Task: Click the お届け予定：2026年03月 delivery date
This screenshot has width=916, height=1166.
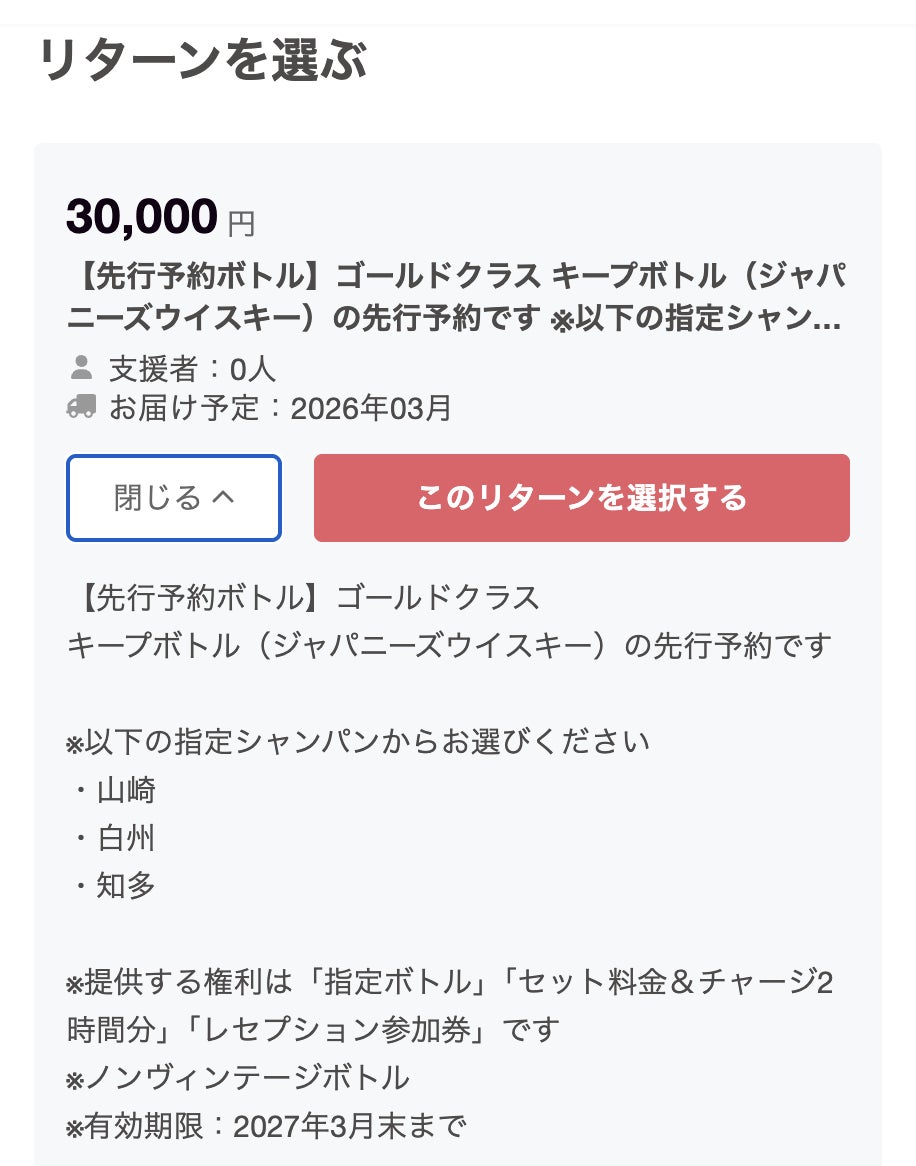Action: pyautogui.click(x=280, y=408)
